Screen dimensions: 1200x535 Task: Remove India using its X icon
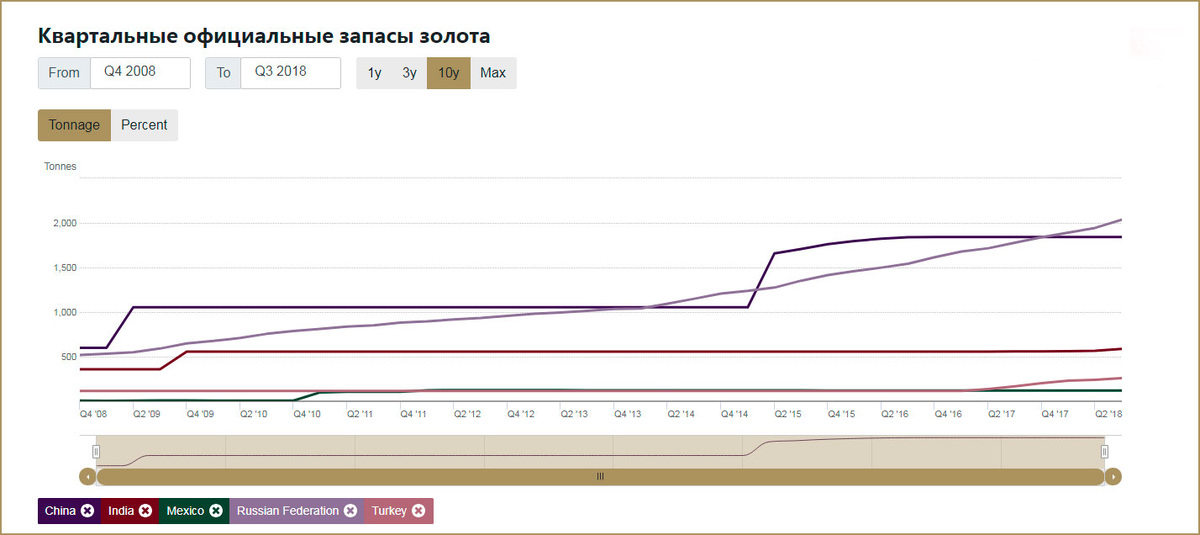coord(145,511)
